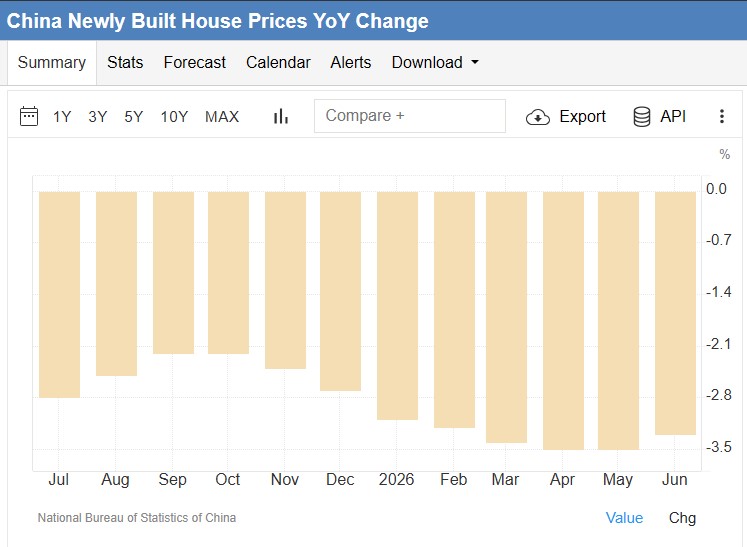
Task: Show Value view below chart
Action: point(624,518)
